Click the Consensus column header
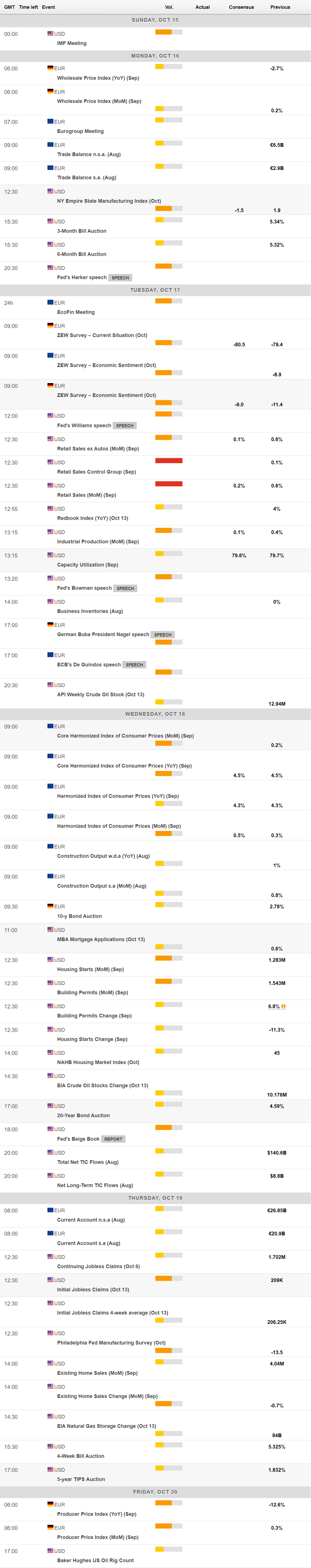 coord(241,7)
